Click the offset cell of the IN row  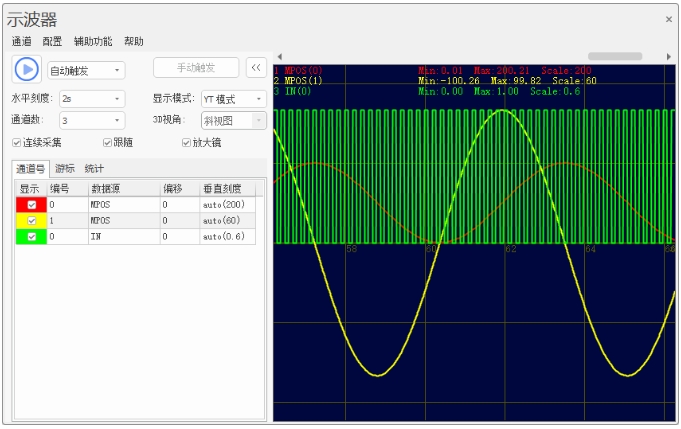coord(180,237)
